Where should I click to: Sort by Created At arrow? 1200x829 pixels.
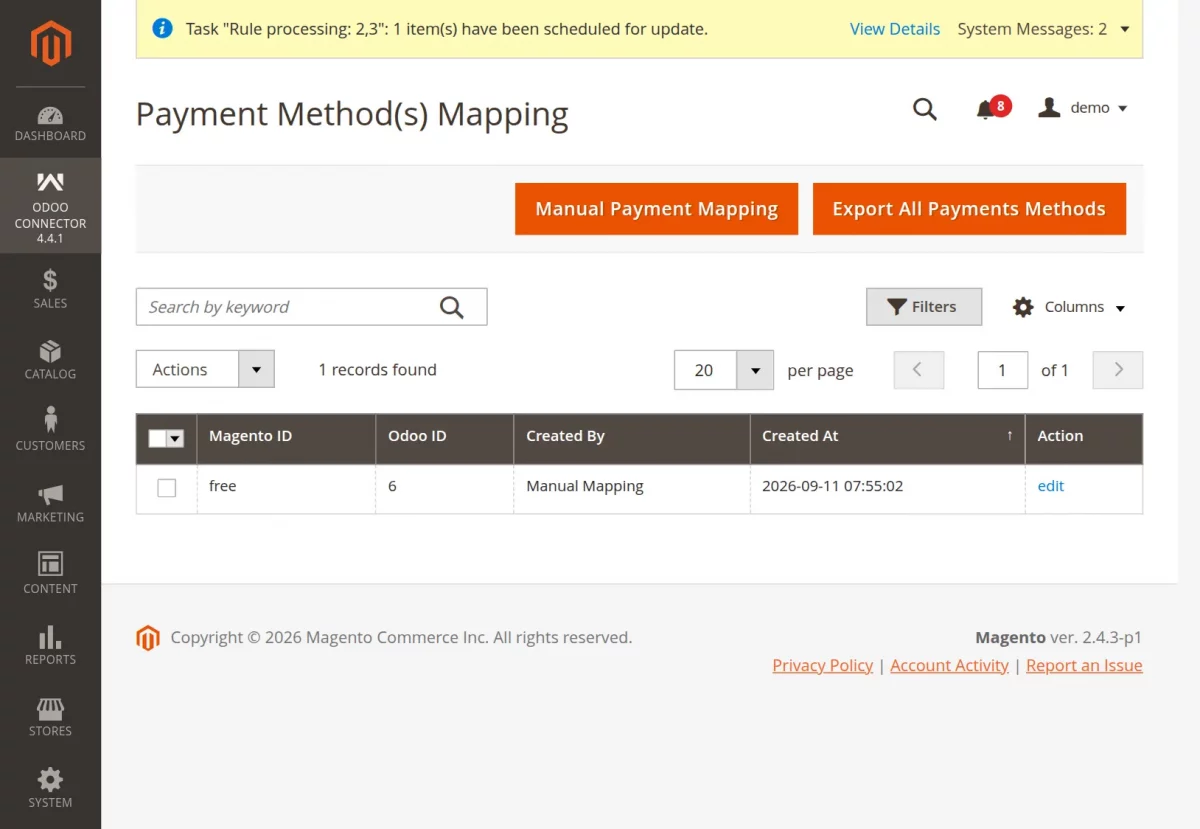(x=1009, y=435)
